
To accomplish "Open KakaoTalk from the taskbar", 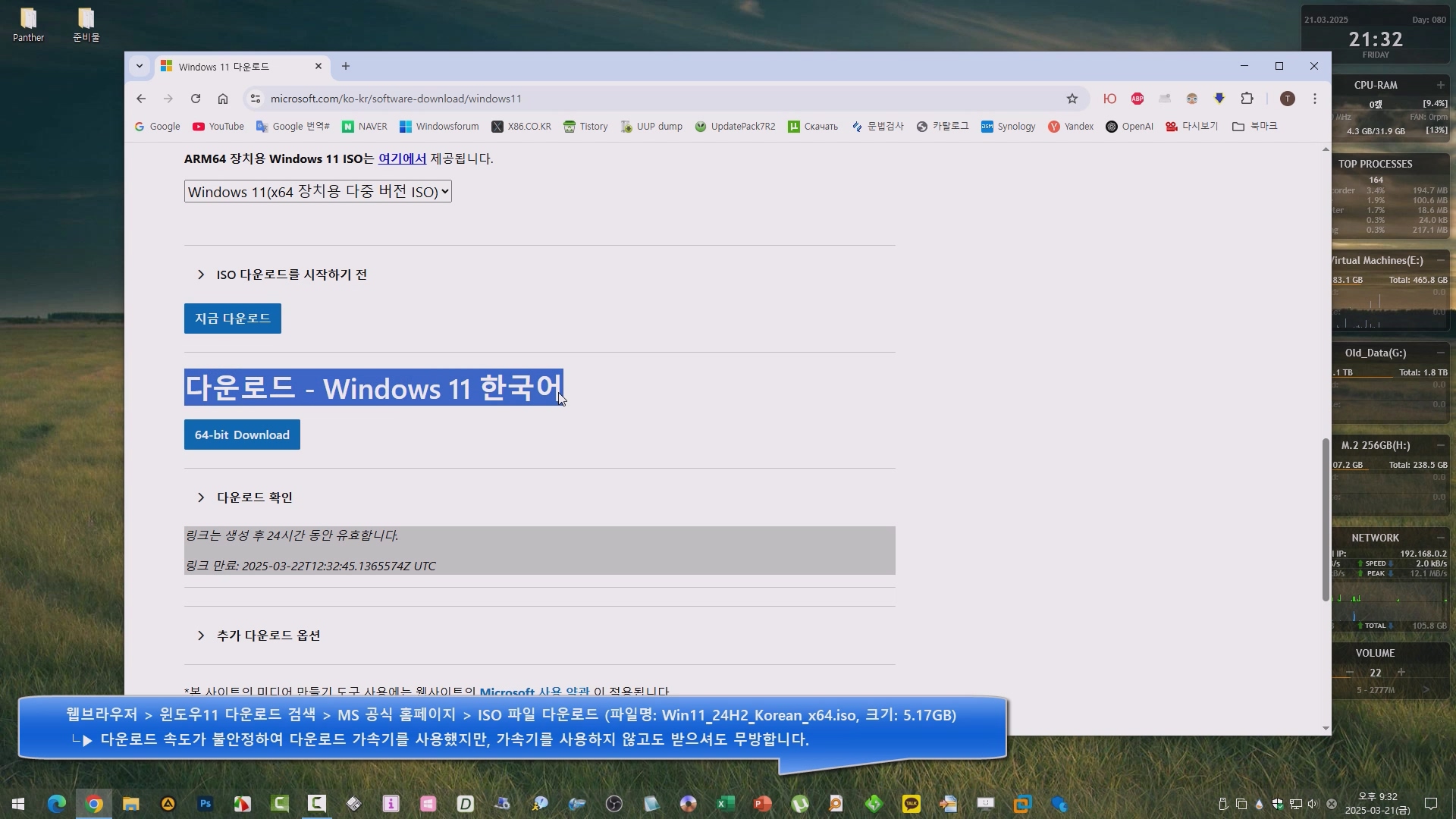I will [x=912, y=804].
